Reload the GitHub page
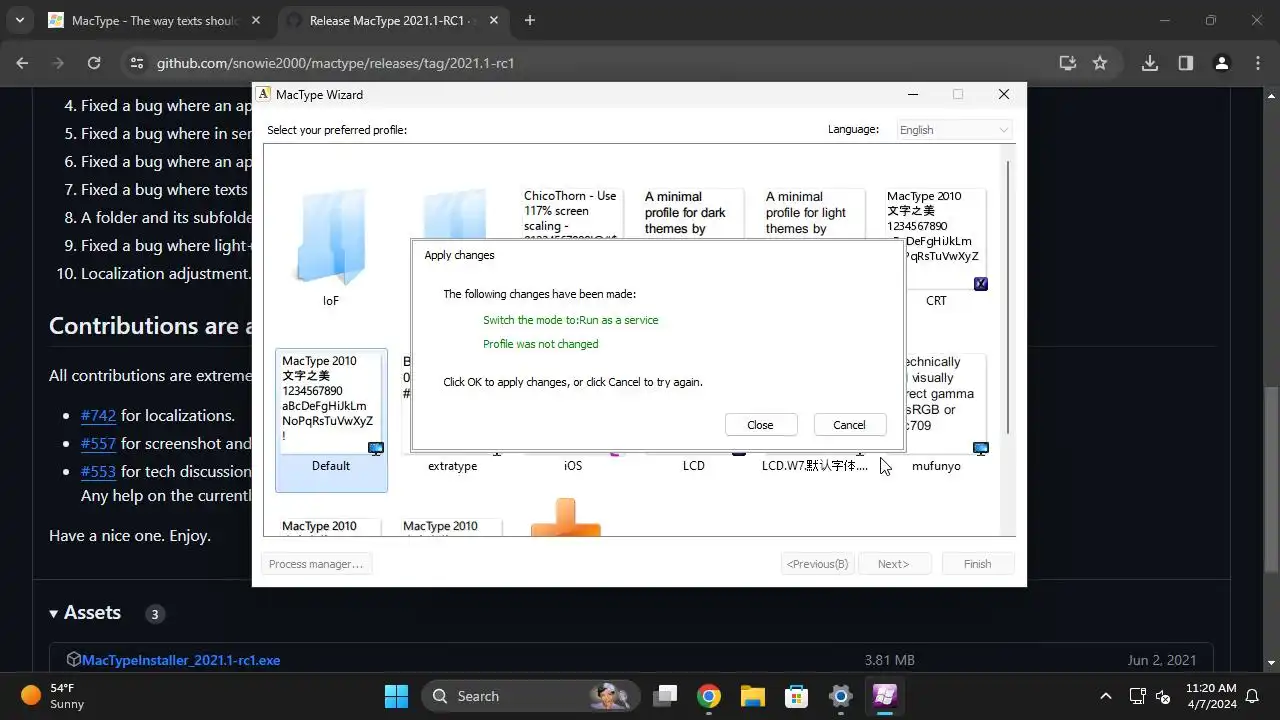This screenshot has width=1280, height=720. click(x=94, y=63)
